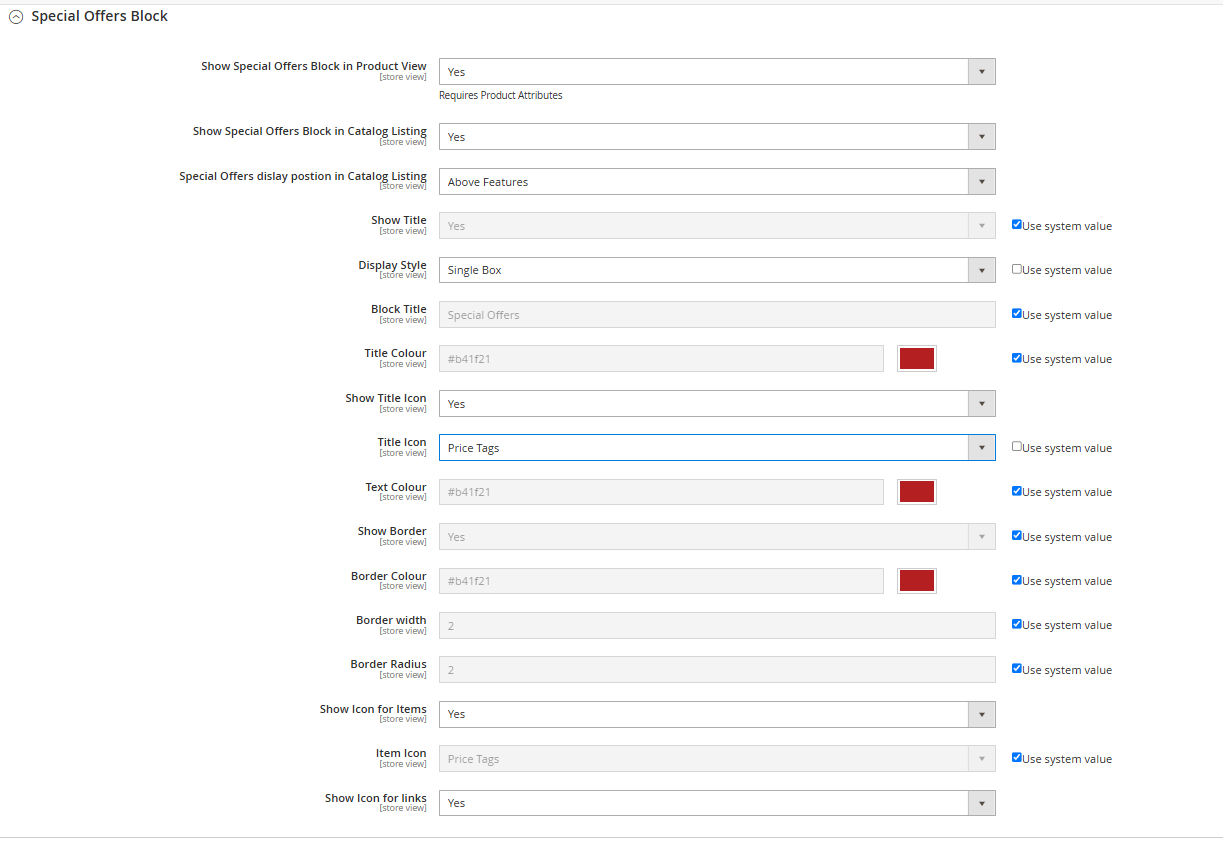Uncheck Use system value for Show Title
This screenshot has width=1223, height=842.
tap(1017, 225)
